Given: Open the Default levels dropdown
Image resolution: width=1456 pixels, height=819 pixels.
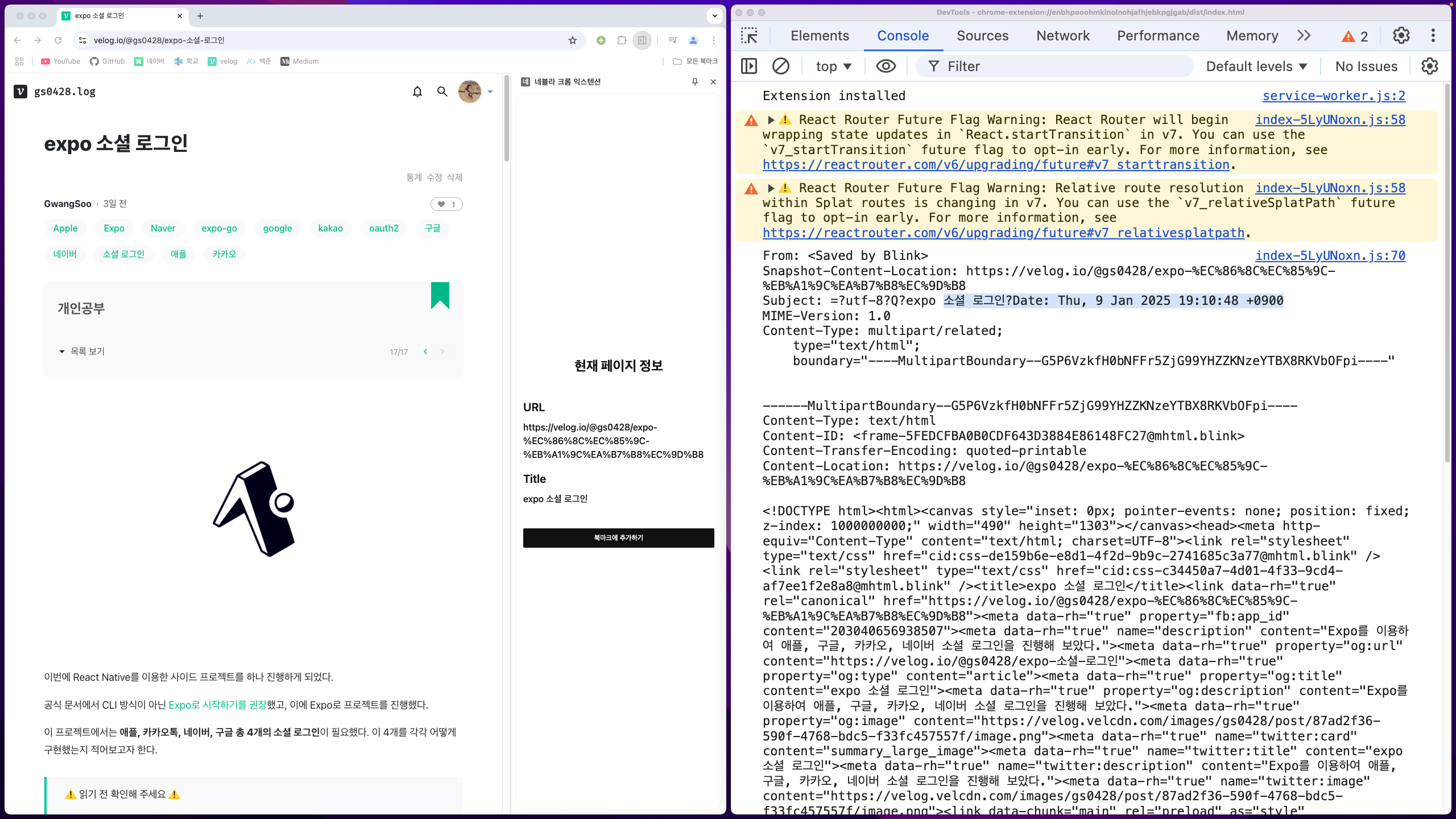Looking at the screenshot, I should point(1256,67).
